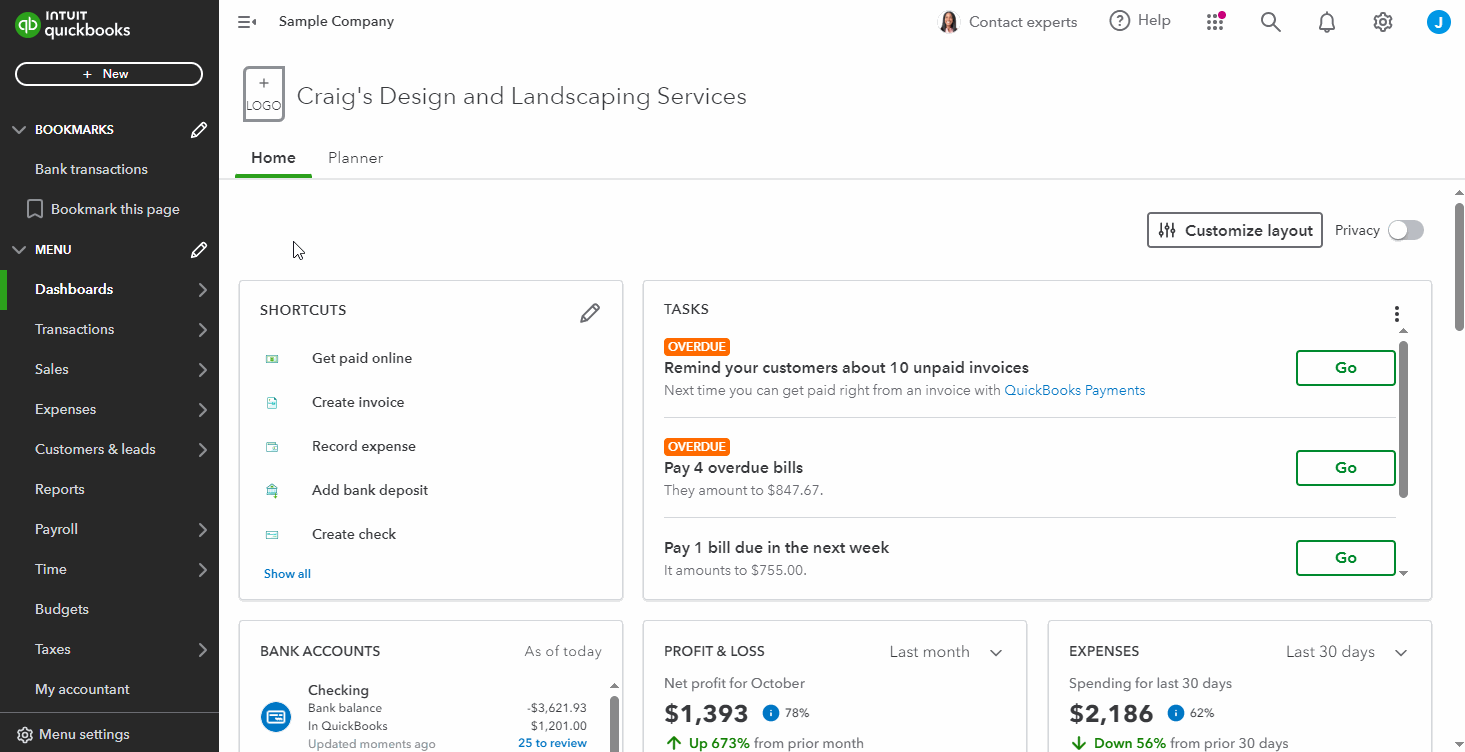The height and width of the screenshot is (752, 1465).
Task: Click the pencil icon in Shortcuts card
Action: tap(590, 313)
